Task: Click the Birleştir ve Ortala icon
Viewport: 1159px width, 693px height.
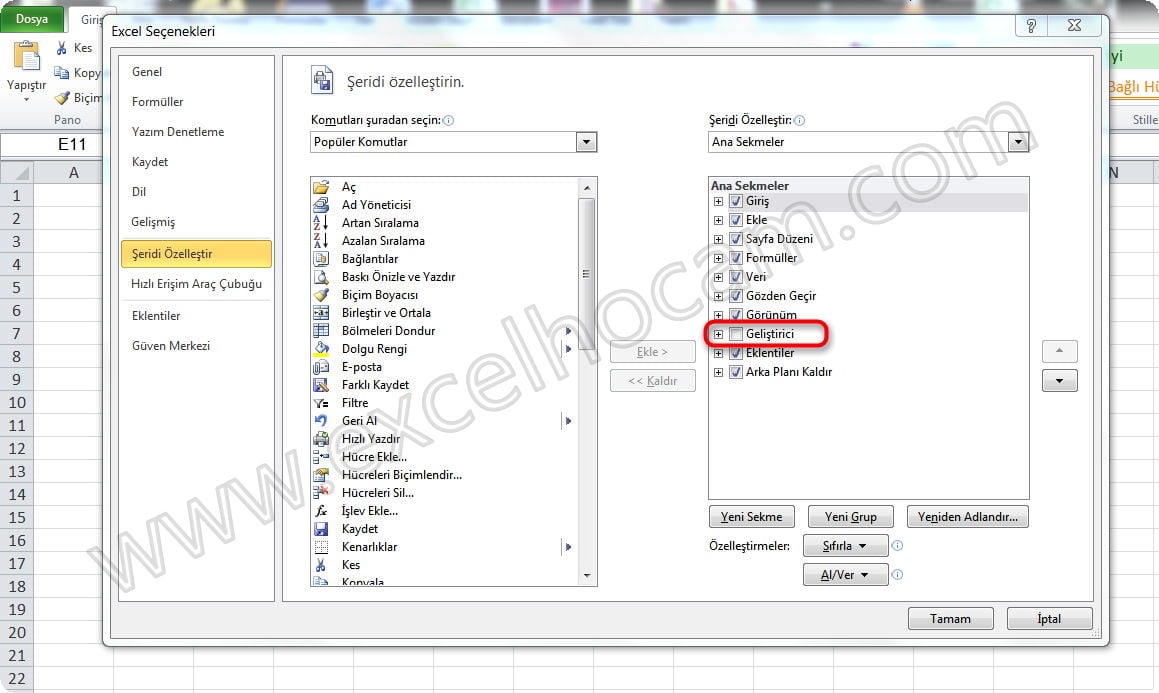Action: point(321,313)
